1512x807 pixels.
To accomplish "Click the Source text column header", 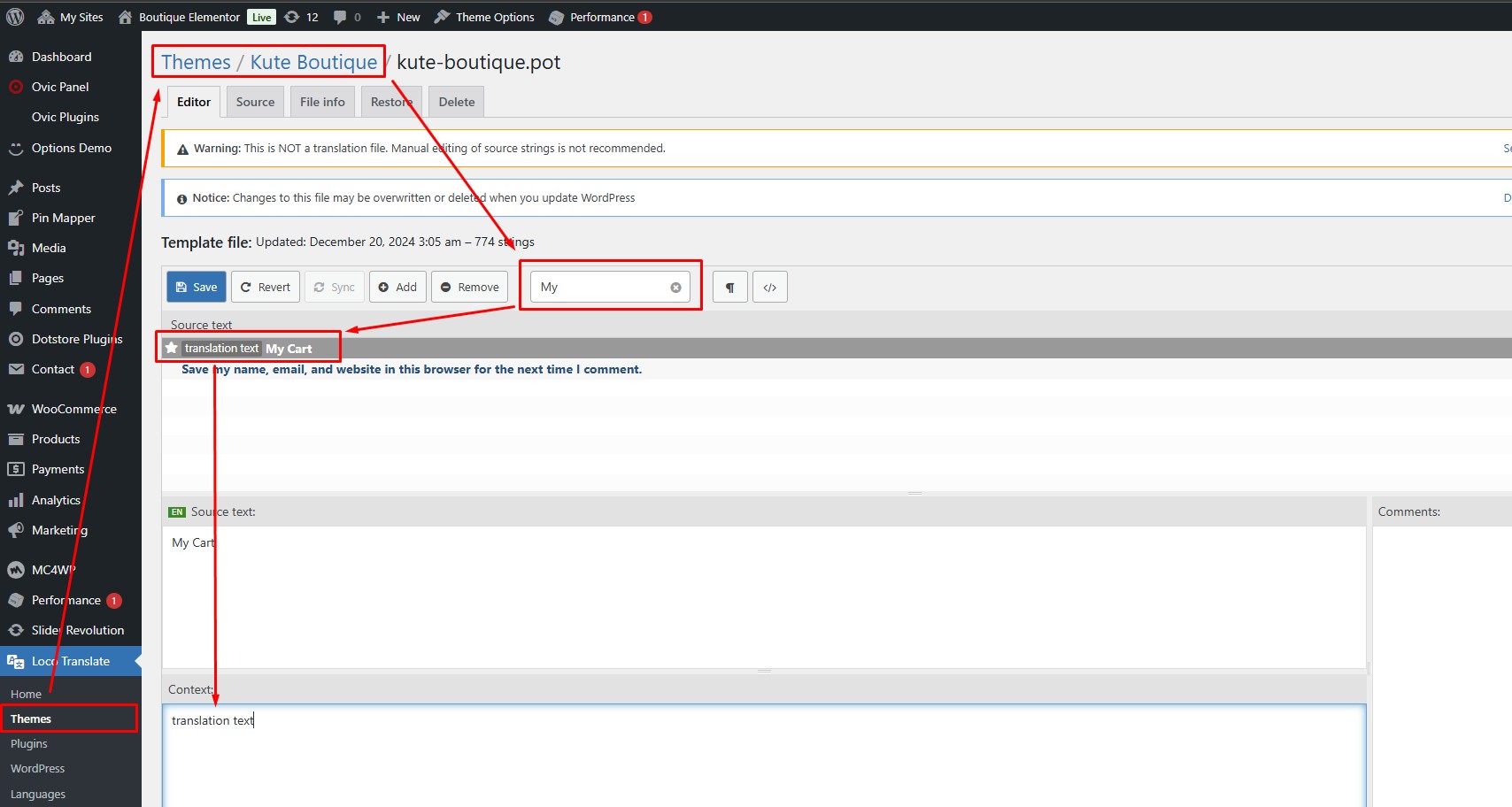I will click(202, 325).
